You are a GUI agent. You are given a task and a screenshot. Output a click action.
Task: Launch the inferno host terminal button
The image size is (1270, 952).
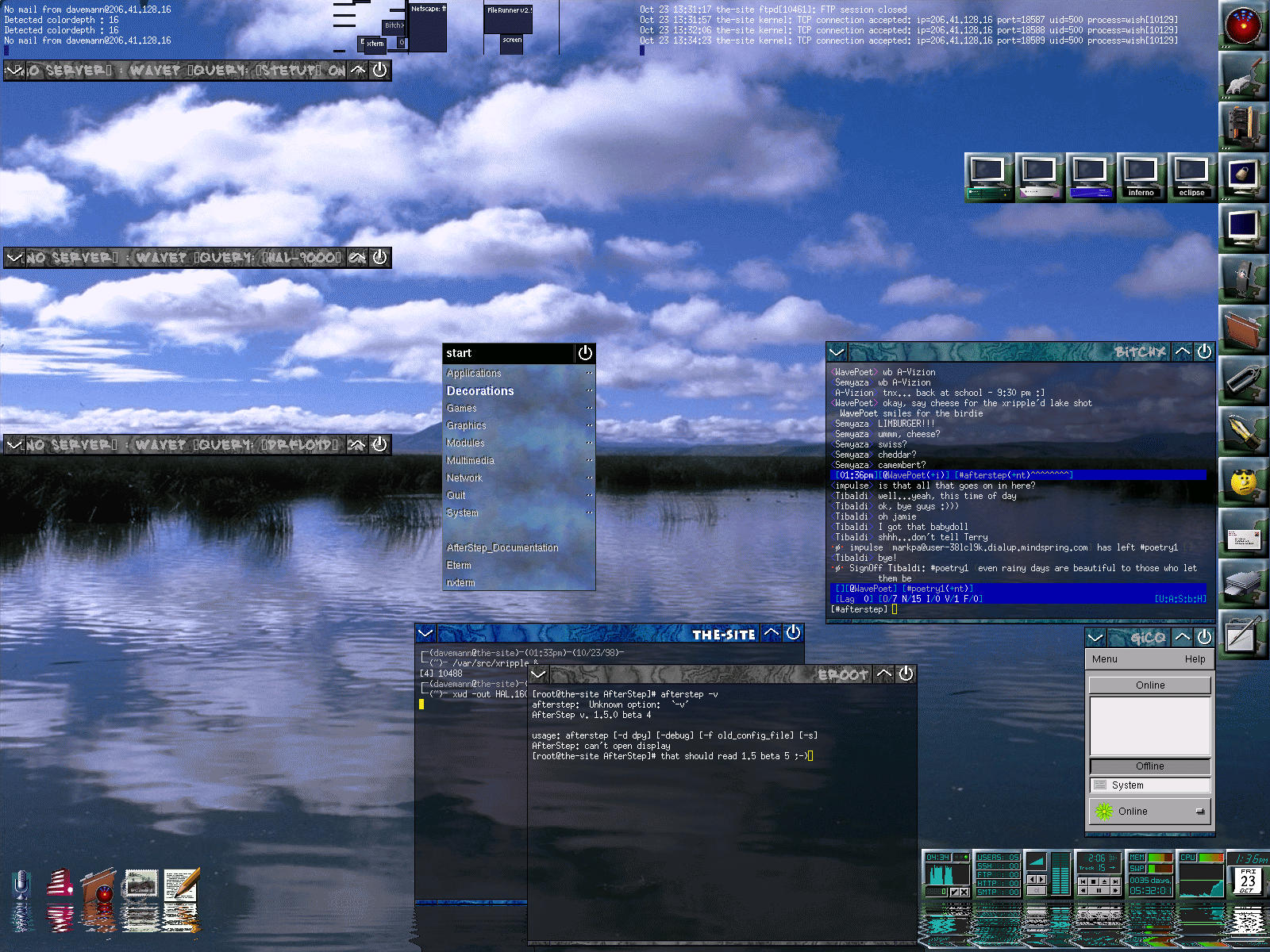[x=1141, y=178]
